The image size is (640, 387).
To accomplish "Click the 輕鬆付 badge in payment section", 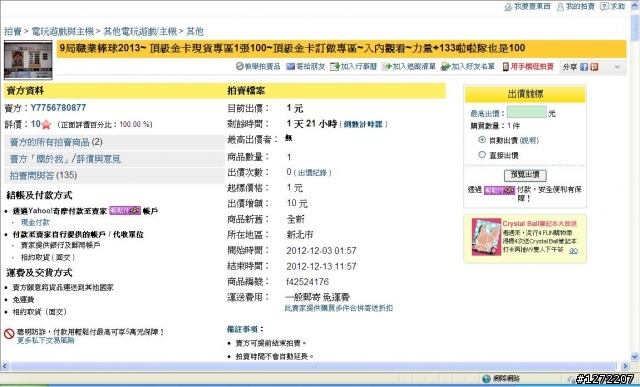I will click(x=125, y=211).
